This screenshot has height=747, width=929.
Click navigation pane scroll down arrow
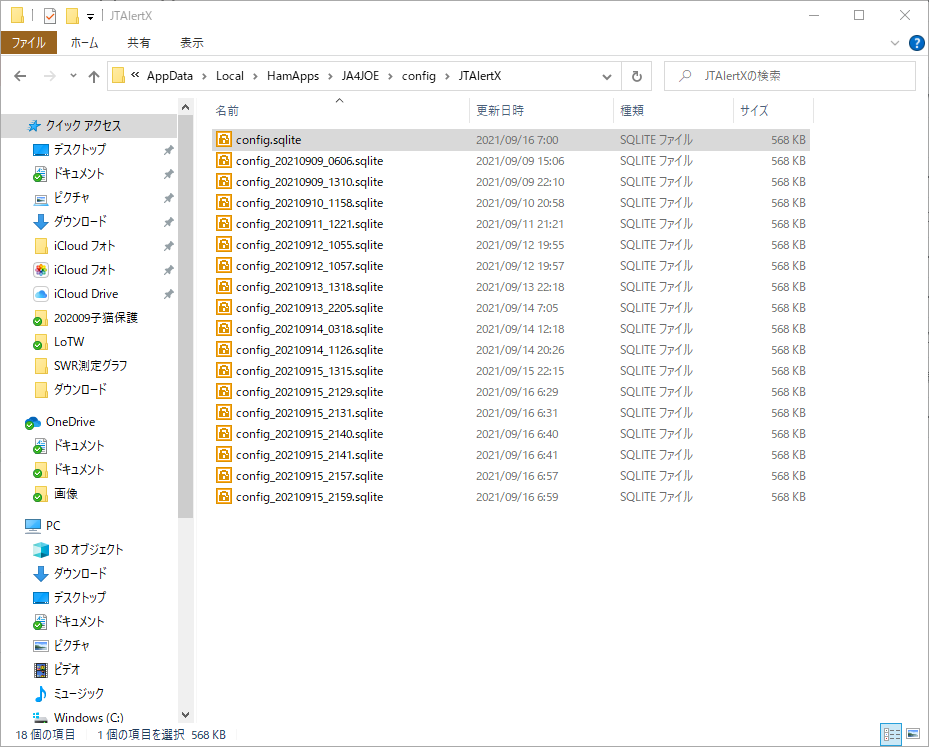tap(185, 715)
